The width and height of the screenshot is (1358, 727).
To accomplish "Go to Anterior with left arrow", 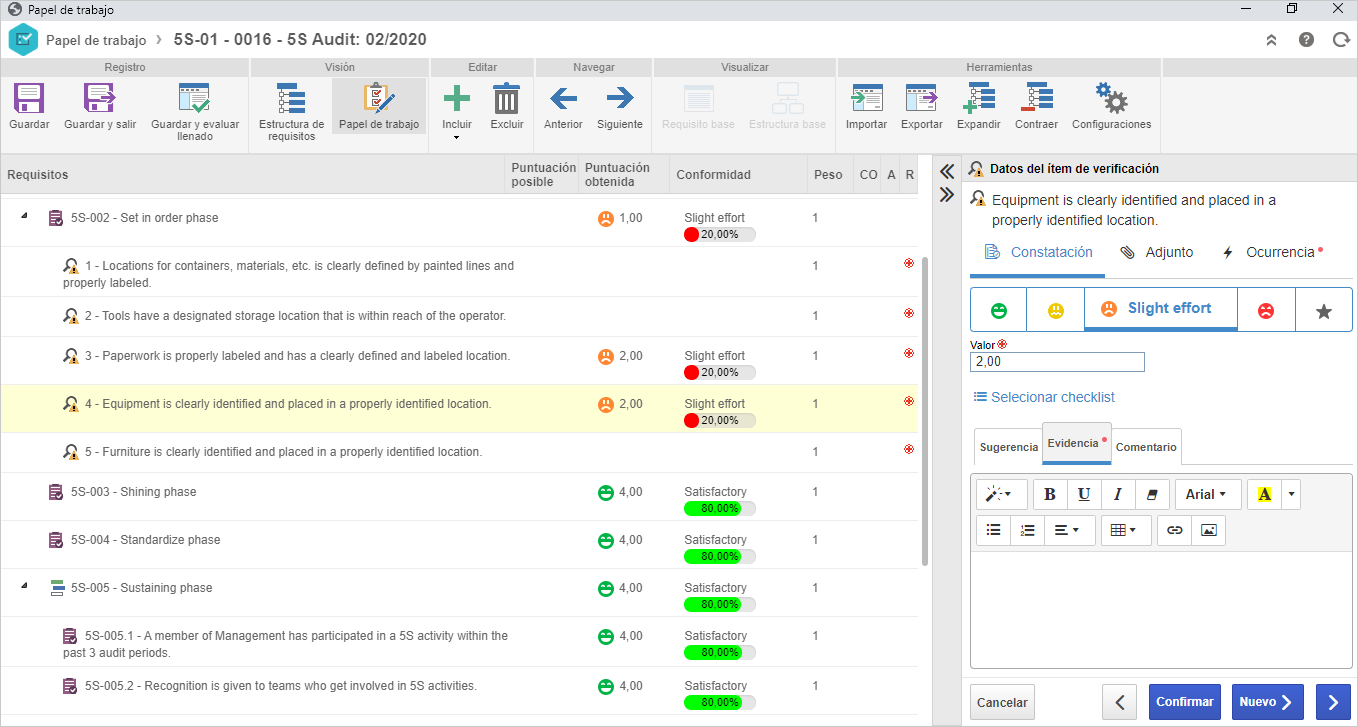I will point(563,99).
